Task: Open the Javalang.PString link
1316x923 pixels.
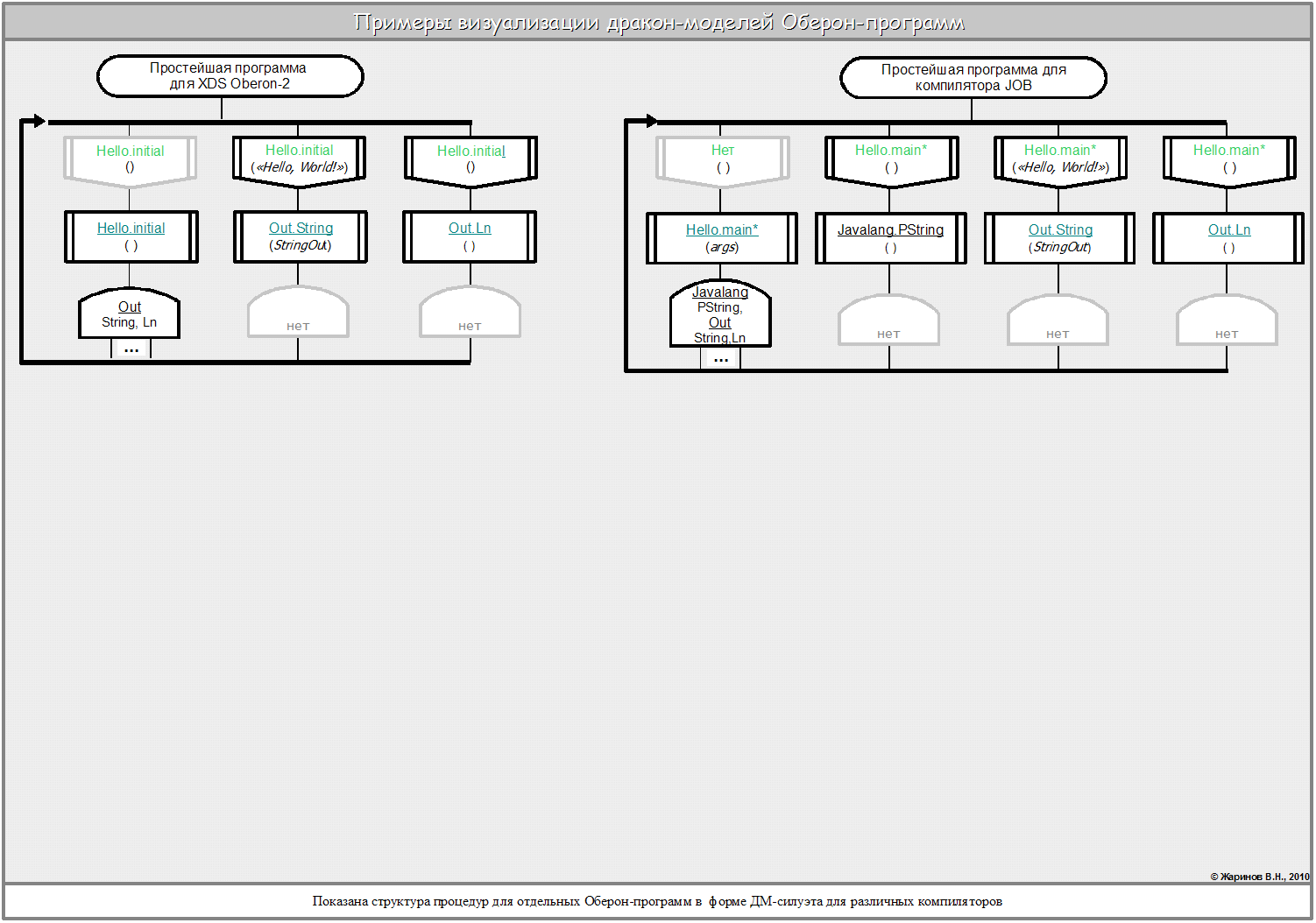Action: tap(890, 230)
